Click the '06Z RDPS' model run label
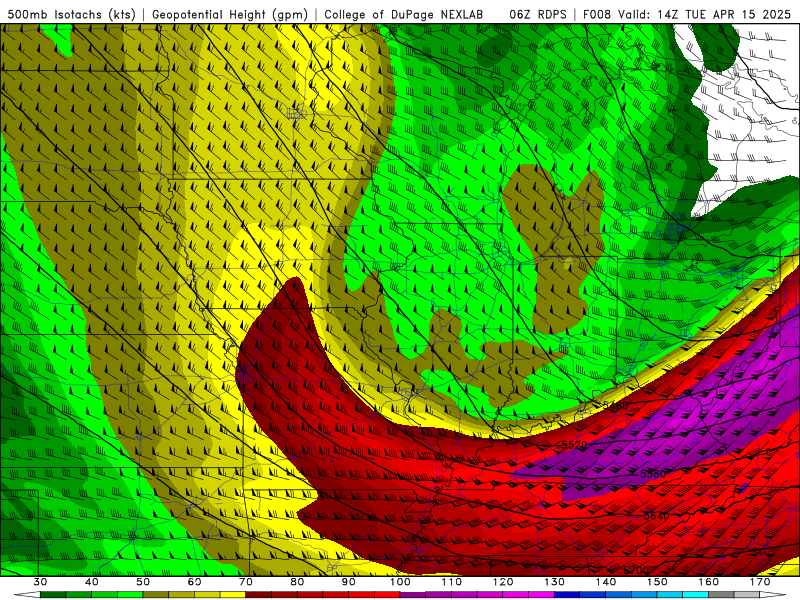 click(538, 14)
